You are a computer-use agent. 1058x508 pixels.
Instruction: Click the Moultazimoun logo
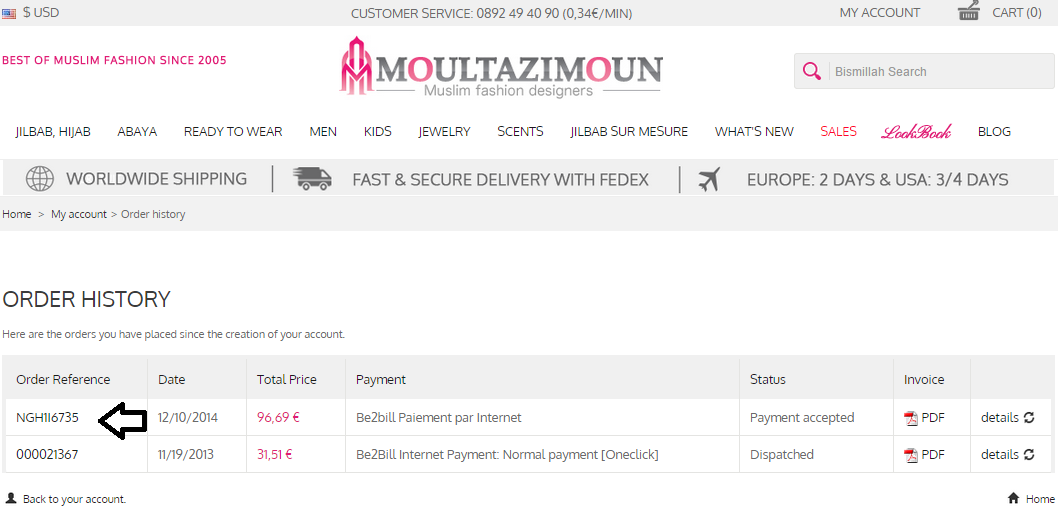point(501,66)
